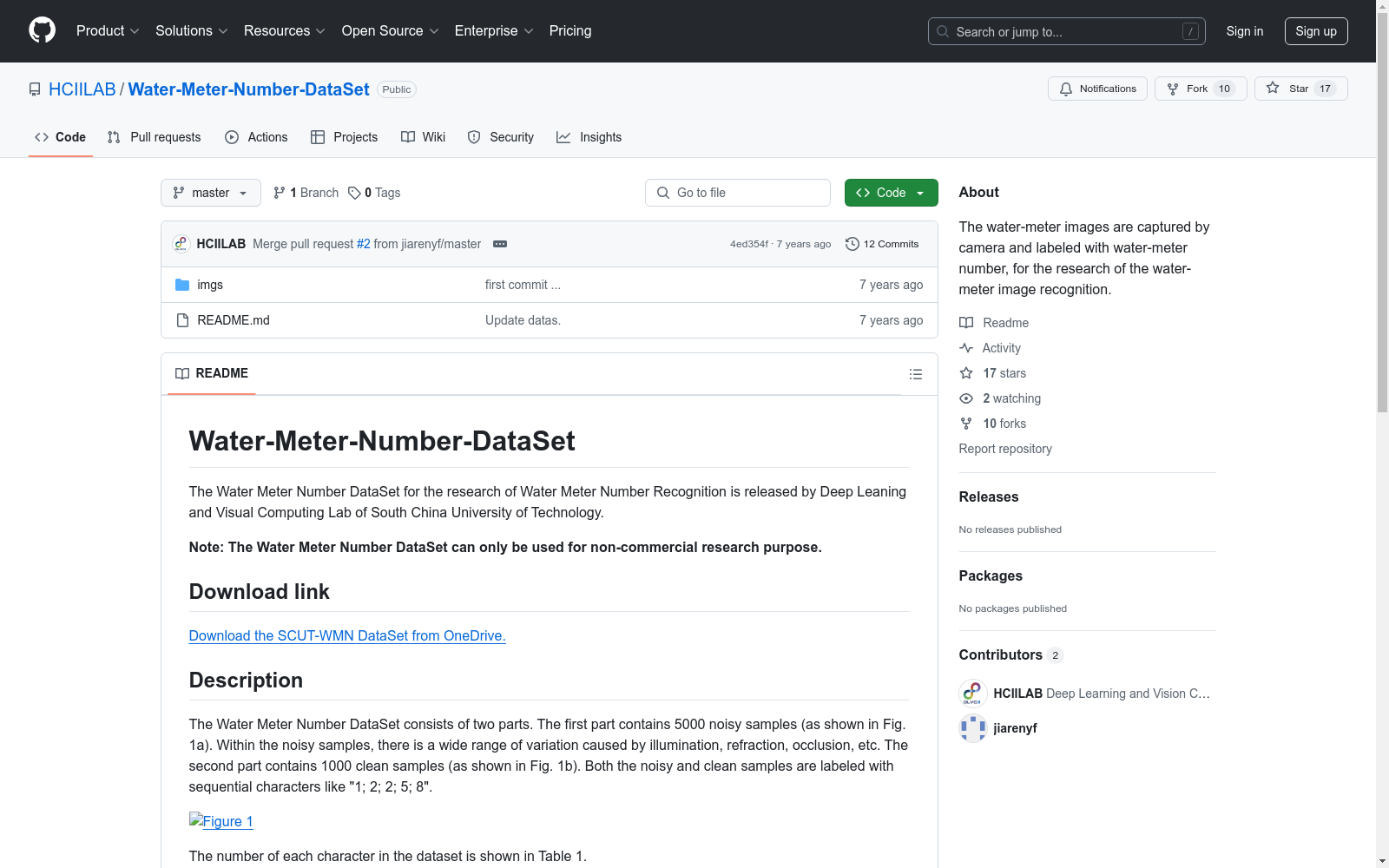This screenshot has width=1389, height=868.
Task: Click the GitHub logo icon
Action: [42, 31]
